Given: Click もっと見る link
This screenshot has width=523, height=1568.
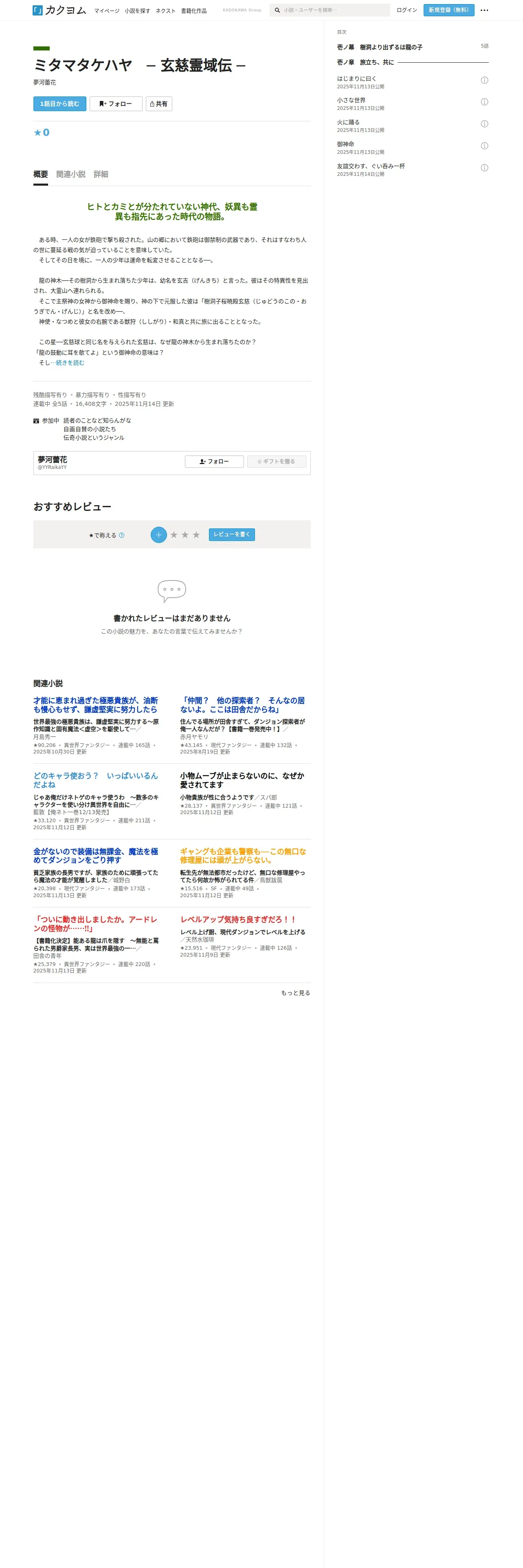Looking at the screenshot, I should coord(295,993).
